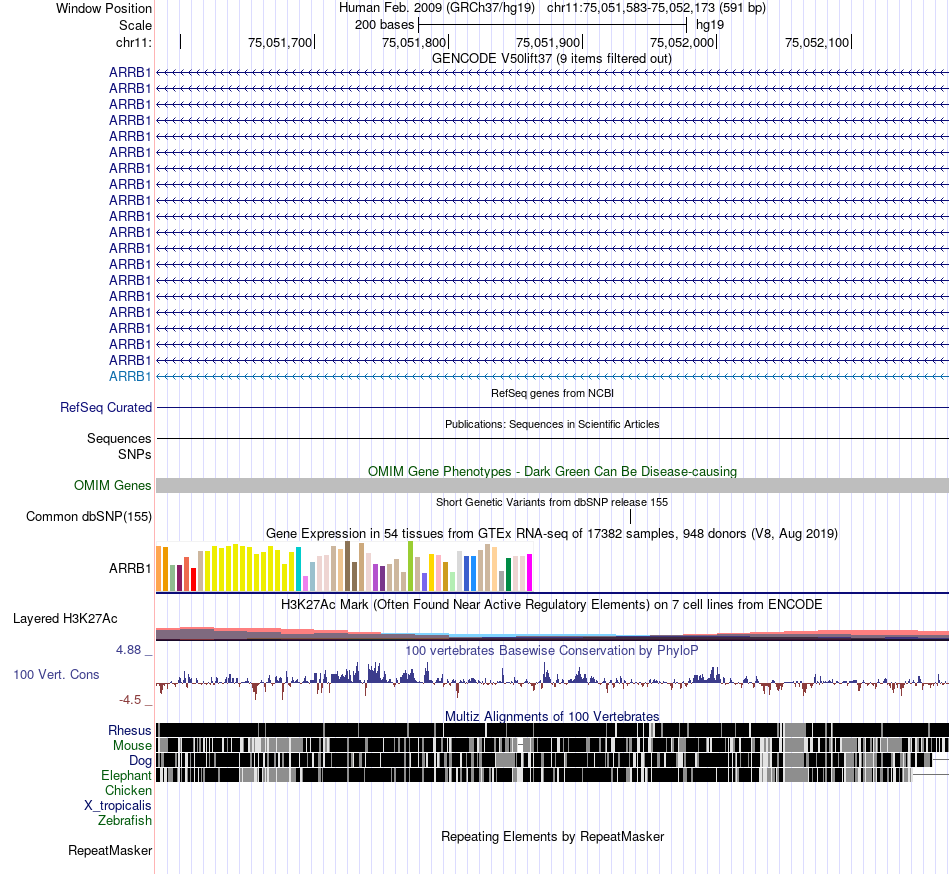Click the Dog alignment label

click(140, 761)
